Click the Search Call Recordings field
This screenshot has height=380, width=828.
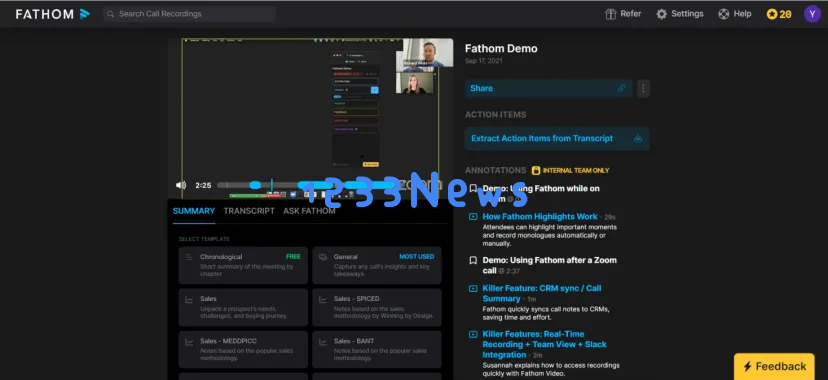point(189,14)
